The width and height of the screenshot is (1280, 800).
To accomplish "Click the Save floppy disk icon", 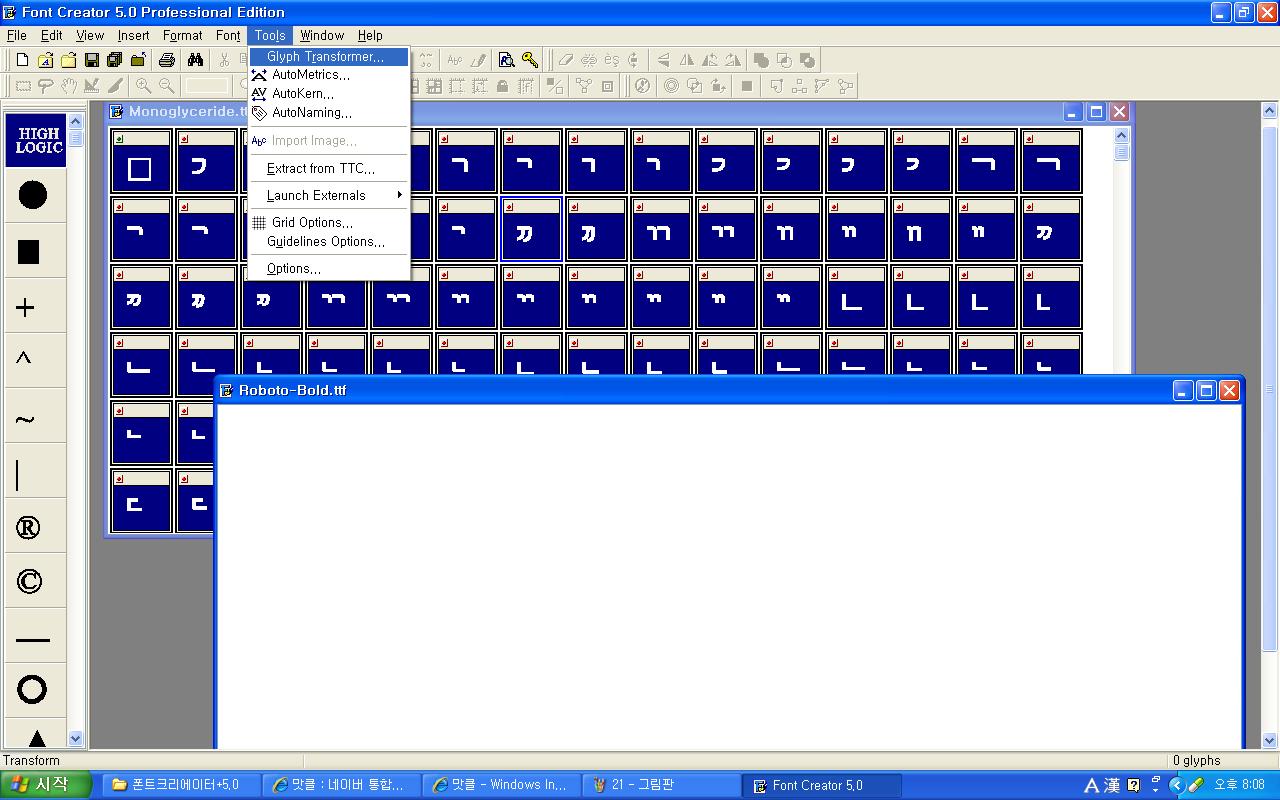I will tap(92, 60).
